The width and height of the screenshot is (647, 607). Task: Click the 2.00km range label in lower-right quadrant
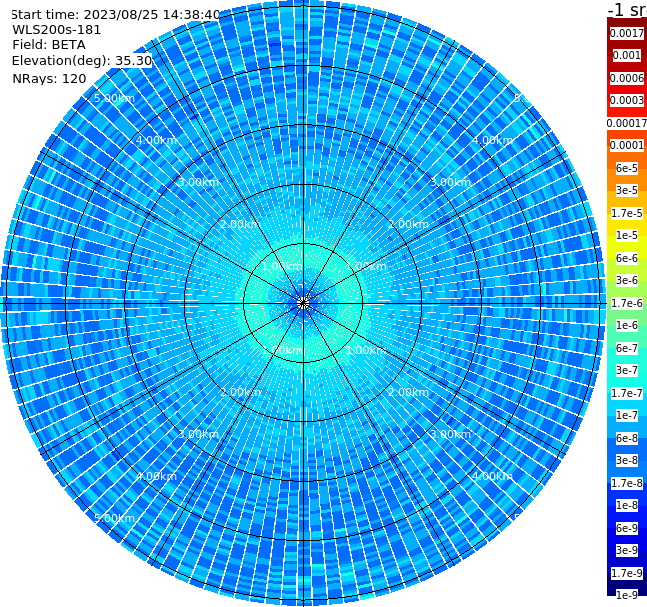coord(408,392)
